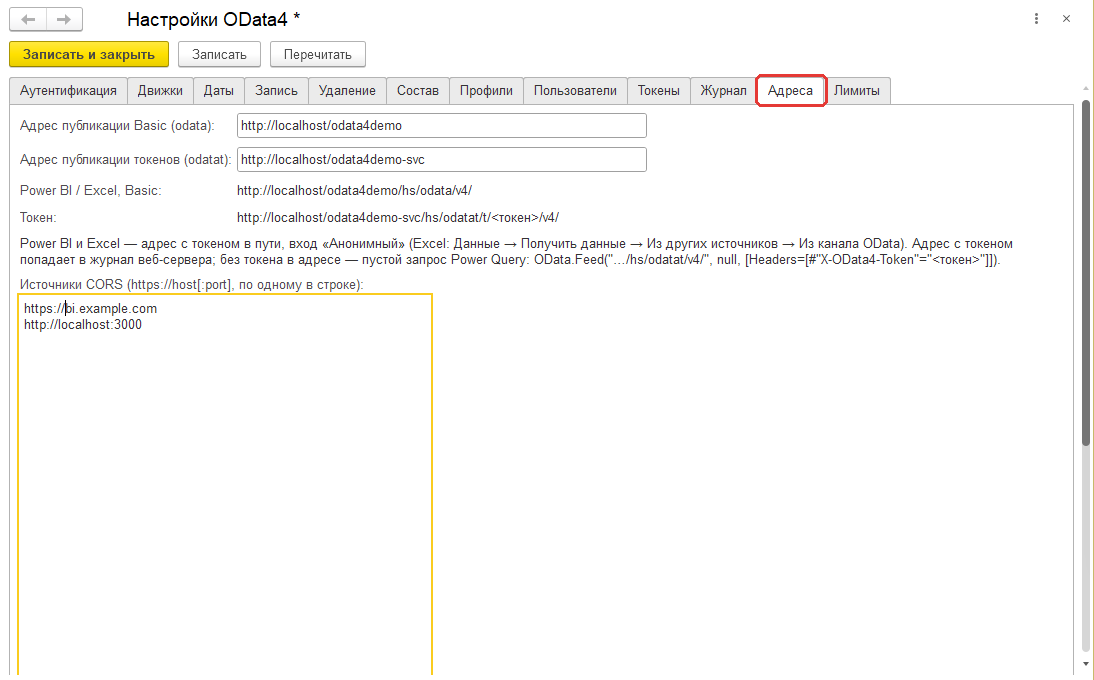Switch to the Лимиты tab
1094x680 pixels.
857,91
